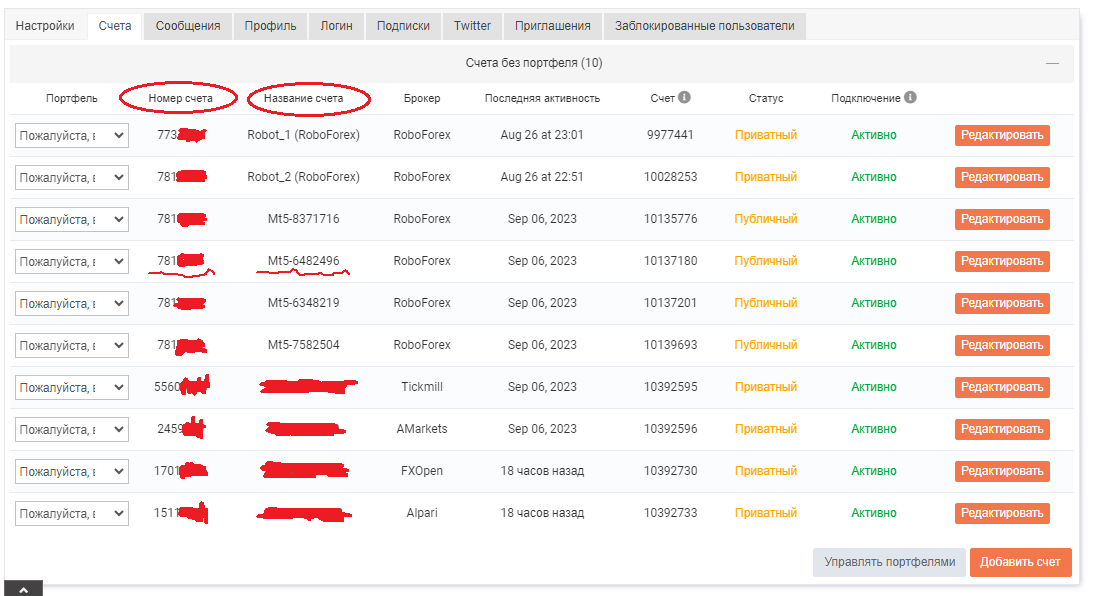The height and width of the screenshot is (596, 1093).
Task: Switch to the Twitter tab
Action: tap(473, 26)
